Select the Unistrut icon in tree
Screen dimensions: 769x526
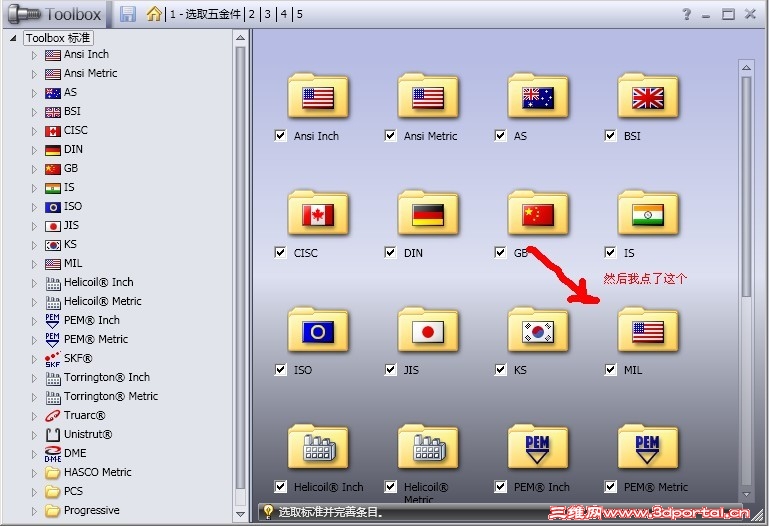52,435
